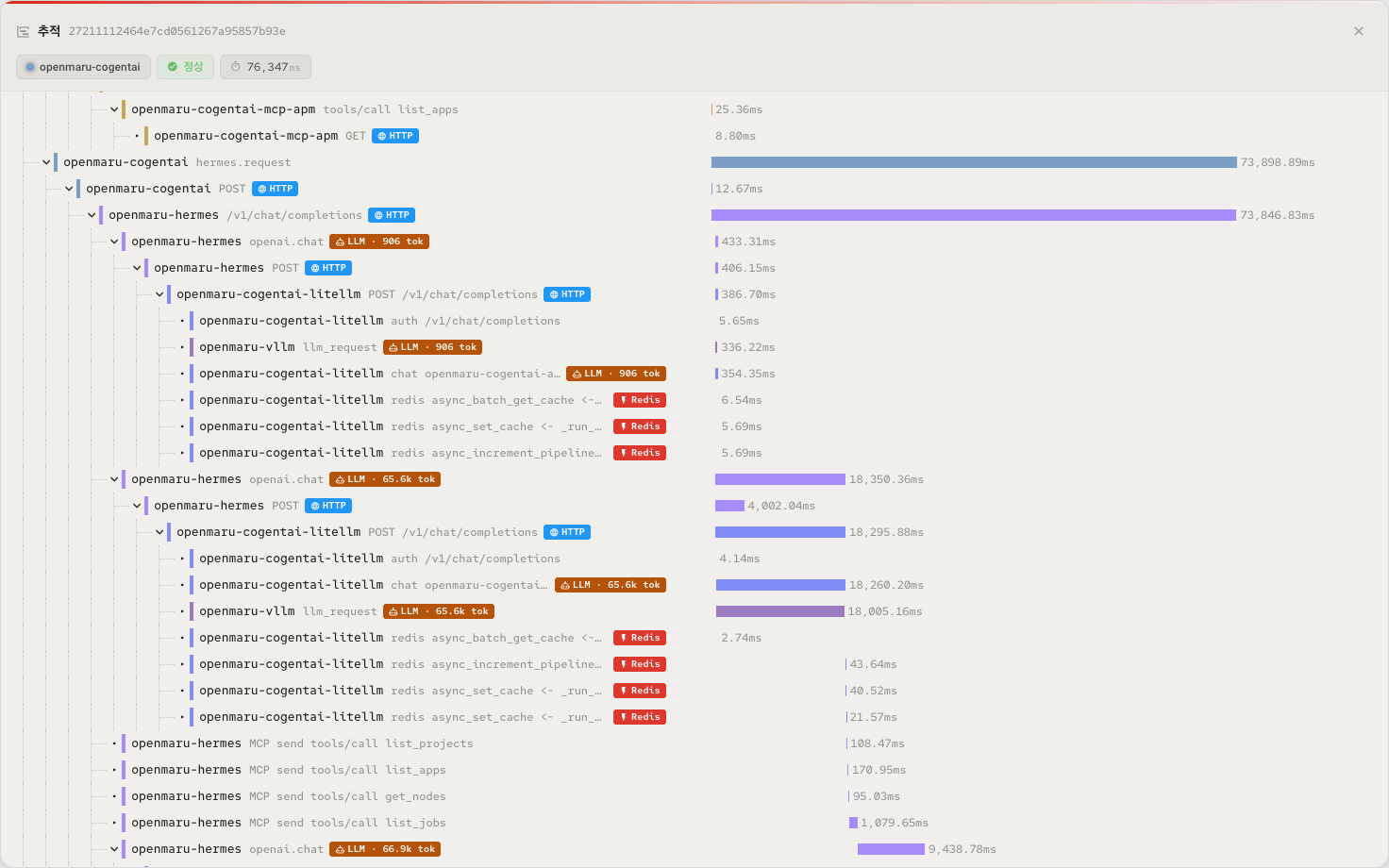Screen dimensions: 1389x868
Task: Click LLM 65.6k tok badge on litellm chat row
Action: click(611, 585)
